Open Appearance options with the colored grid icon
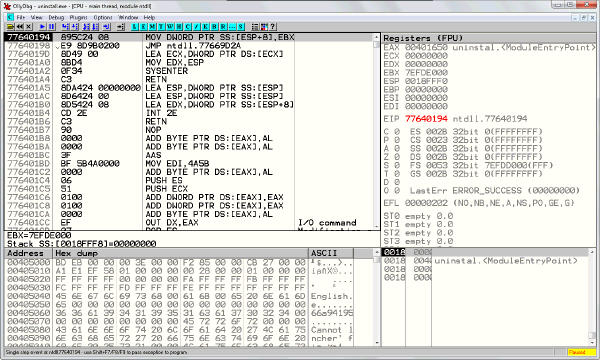Screen dimensions: 600x360 [264, 27]
